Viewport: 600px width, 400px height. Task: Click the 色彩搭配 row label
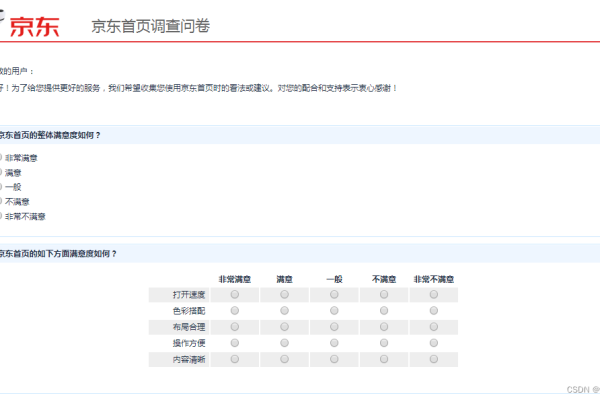tap(189, 311)
